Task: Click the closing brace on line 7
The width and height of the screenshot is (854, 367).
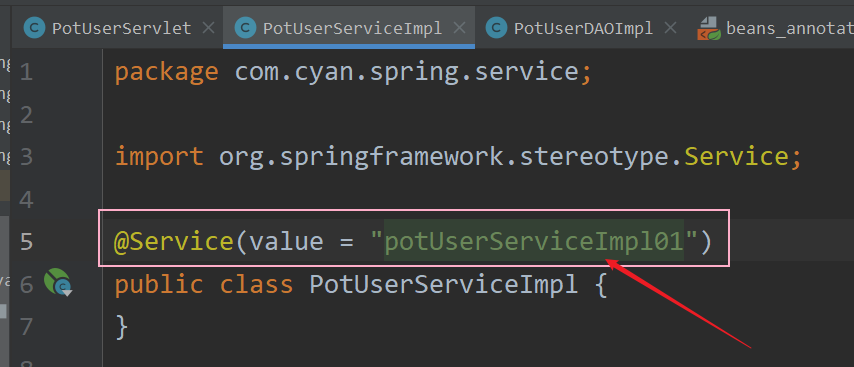Action: 121,327
